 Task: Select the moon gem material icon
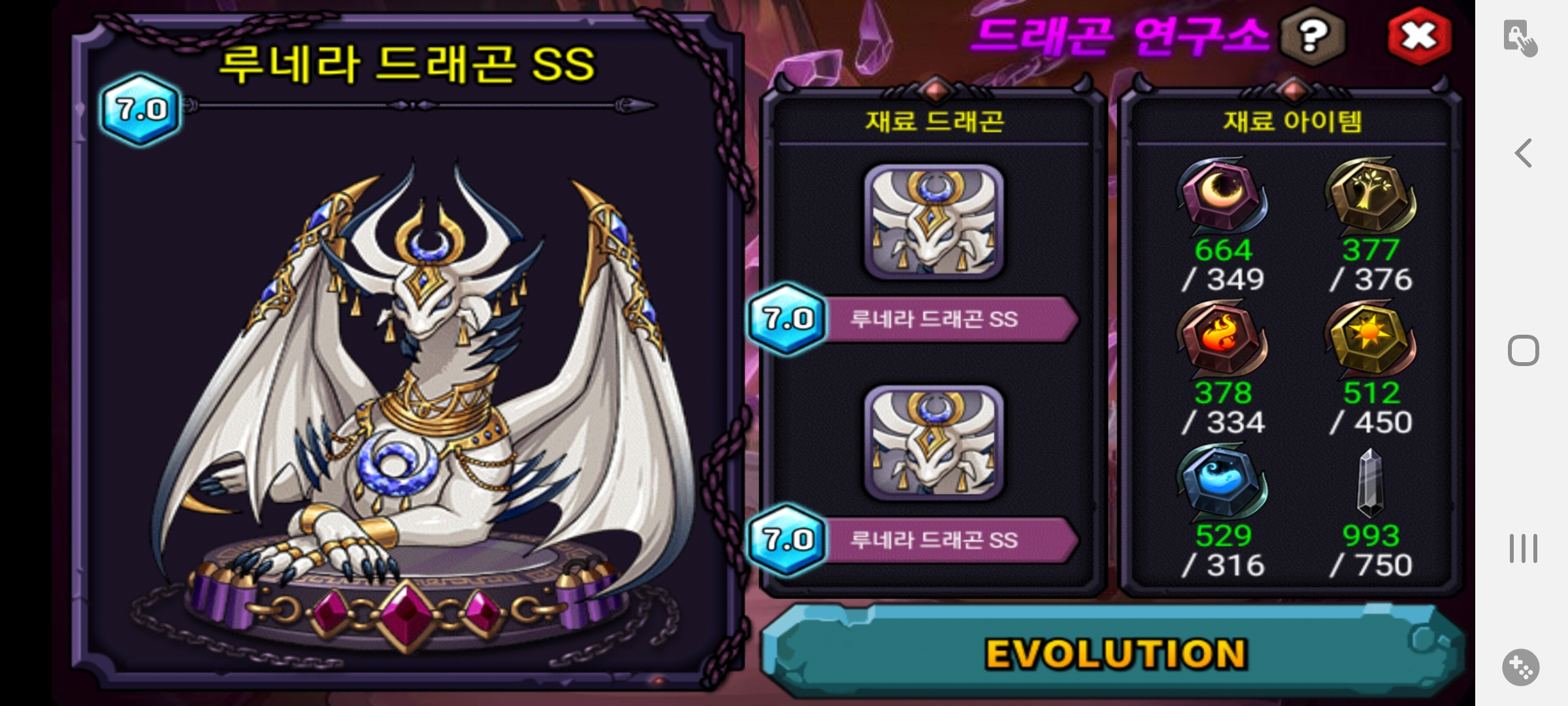(x=1221, y=196)
